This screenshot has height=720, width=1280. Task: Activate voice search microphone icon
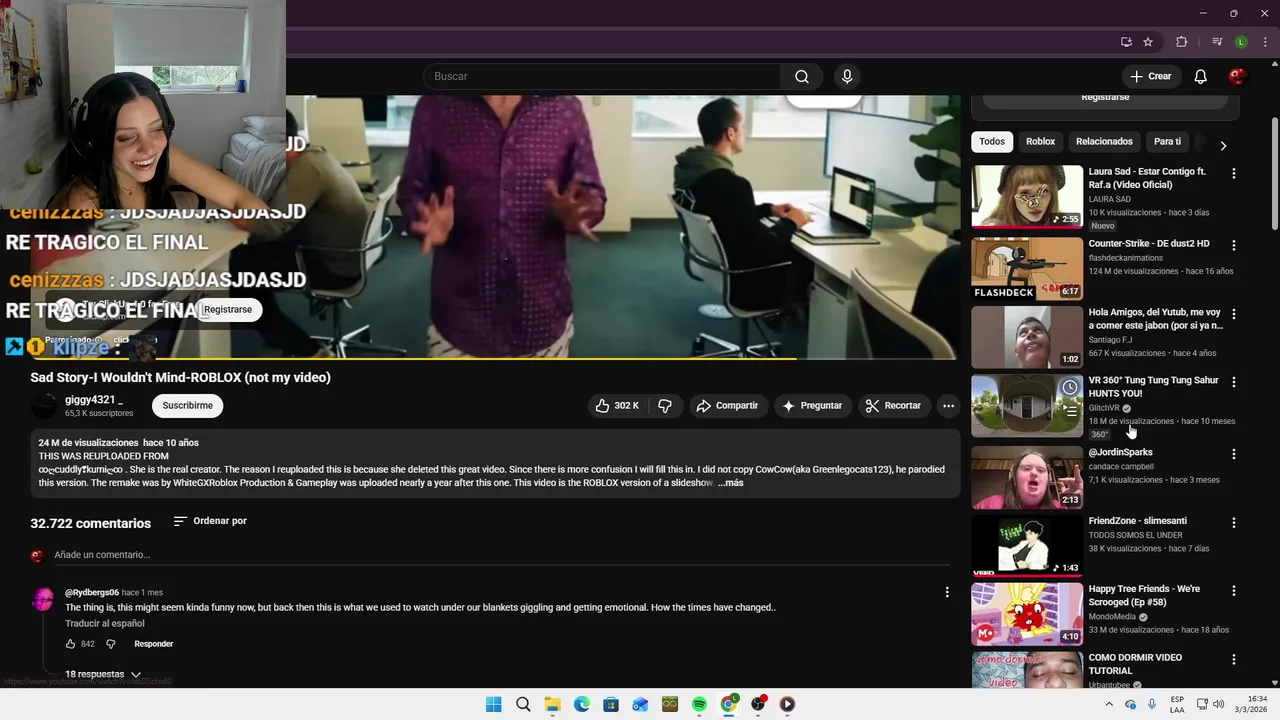[847, 77]
